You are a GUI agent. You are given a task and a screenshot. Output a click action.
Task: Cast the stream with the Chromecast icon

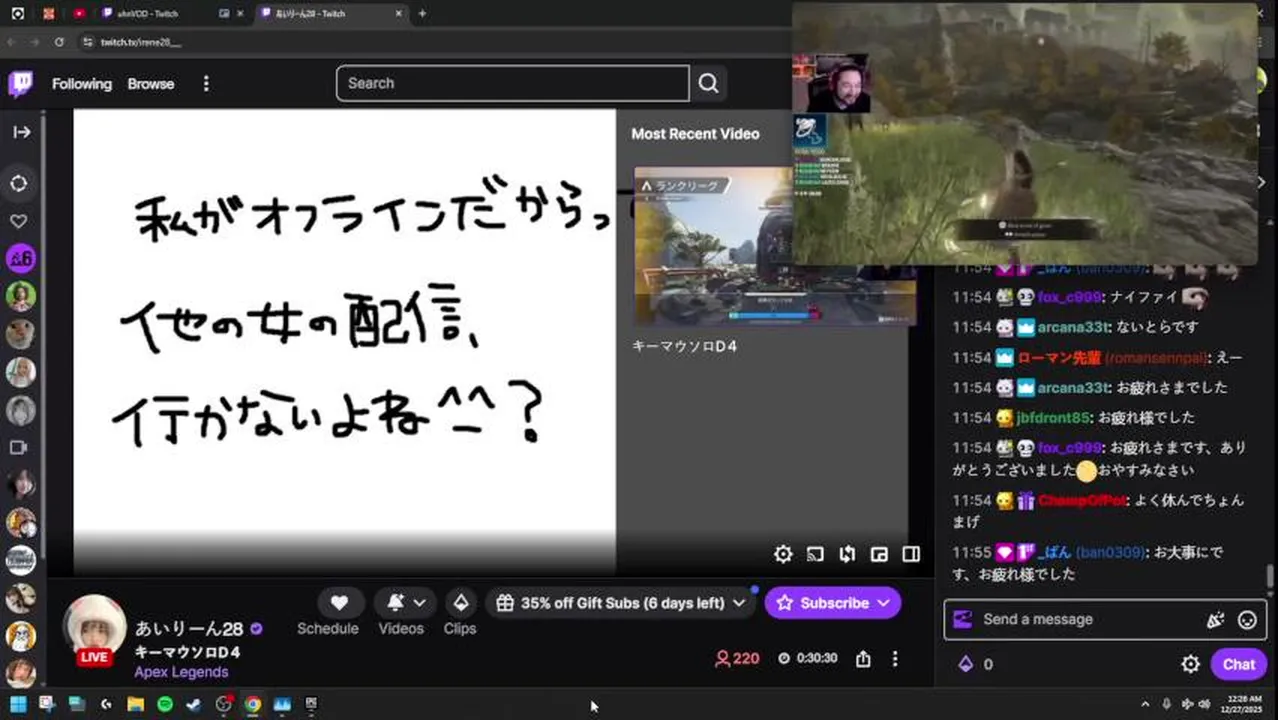815,554
